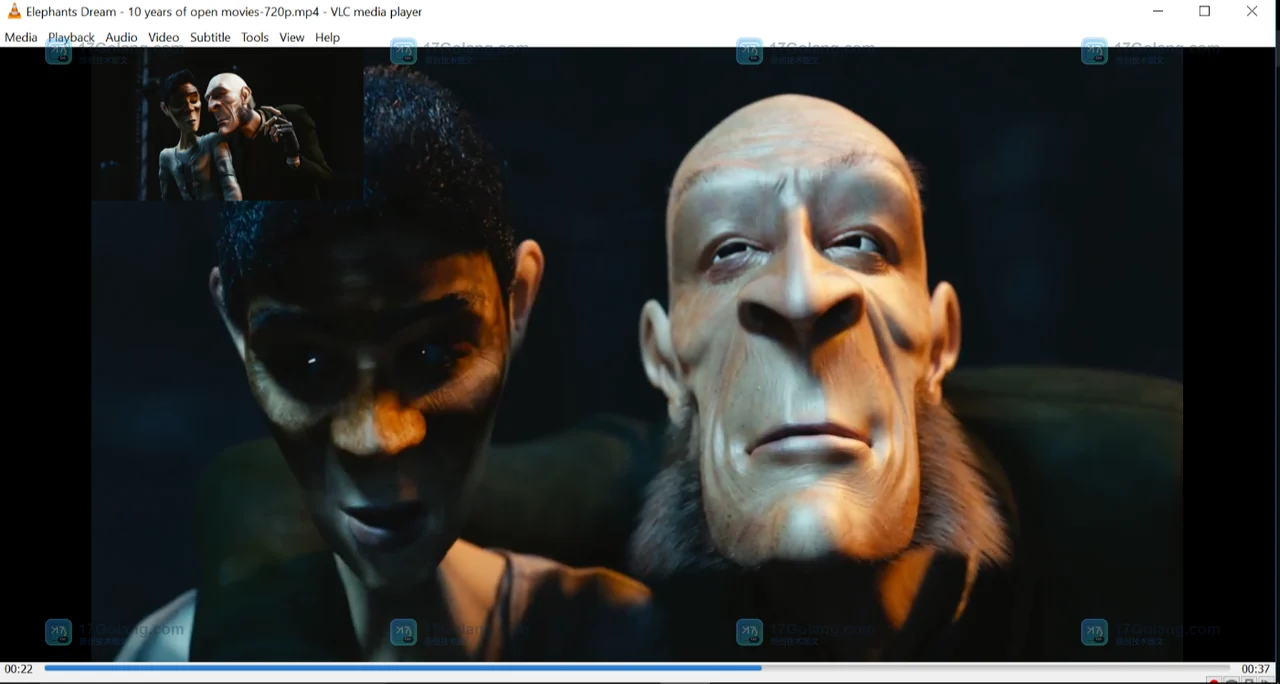Open the Audio menu
Viewport: 1280px width, 684px height.
pos(121,37)
